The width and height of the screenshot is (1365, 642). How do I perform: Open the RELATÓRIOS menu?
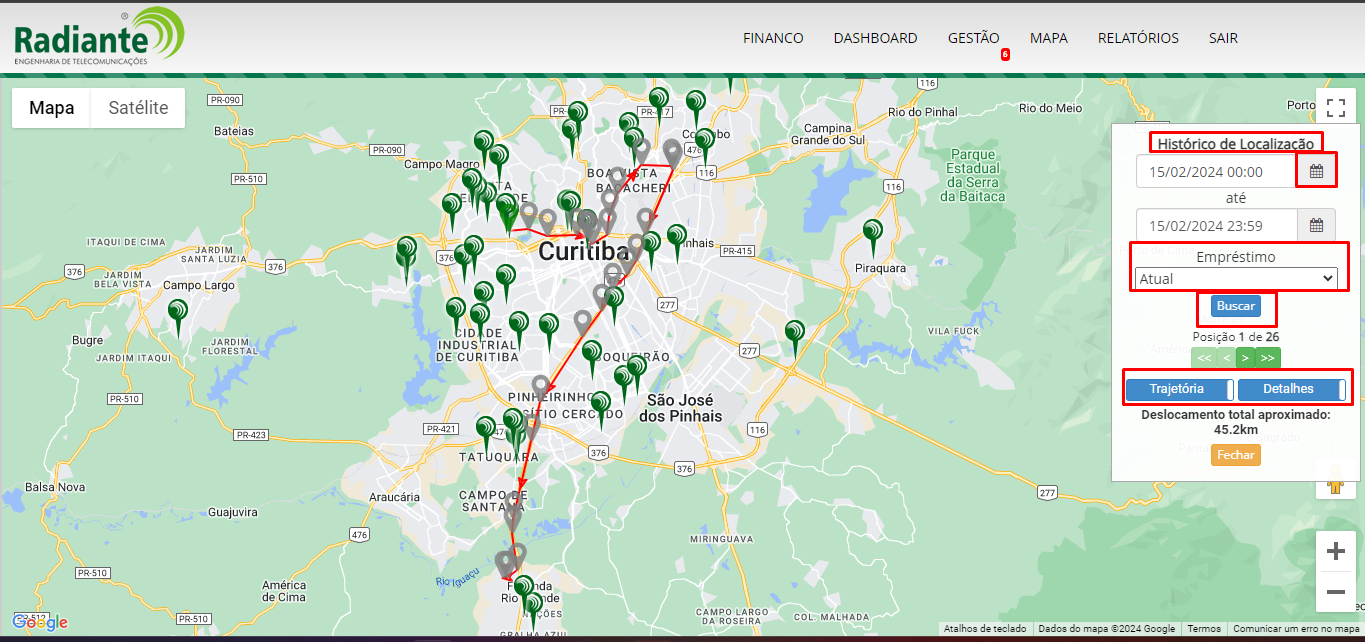coord(1138,38)
